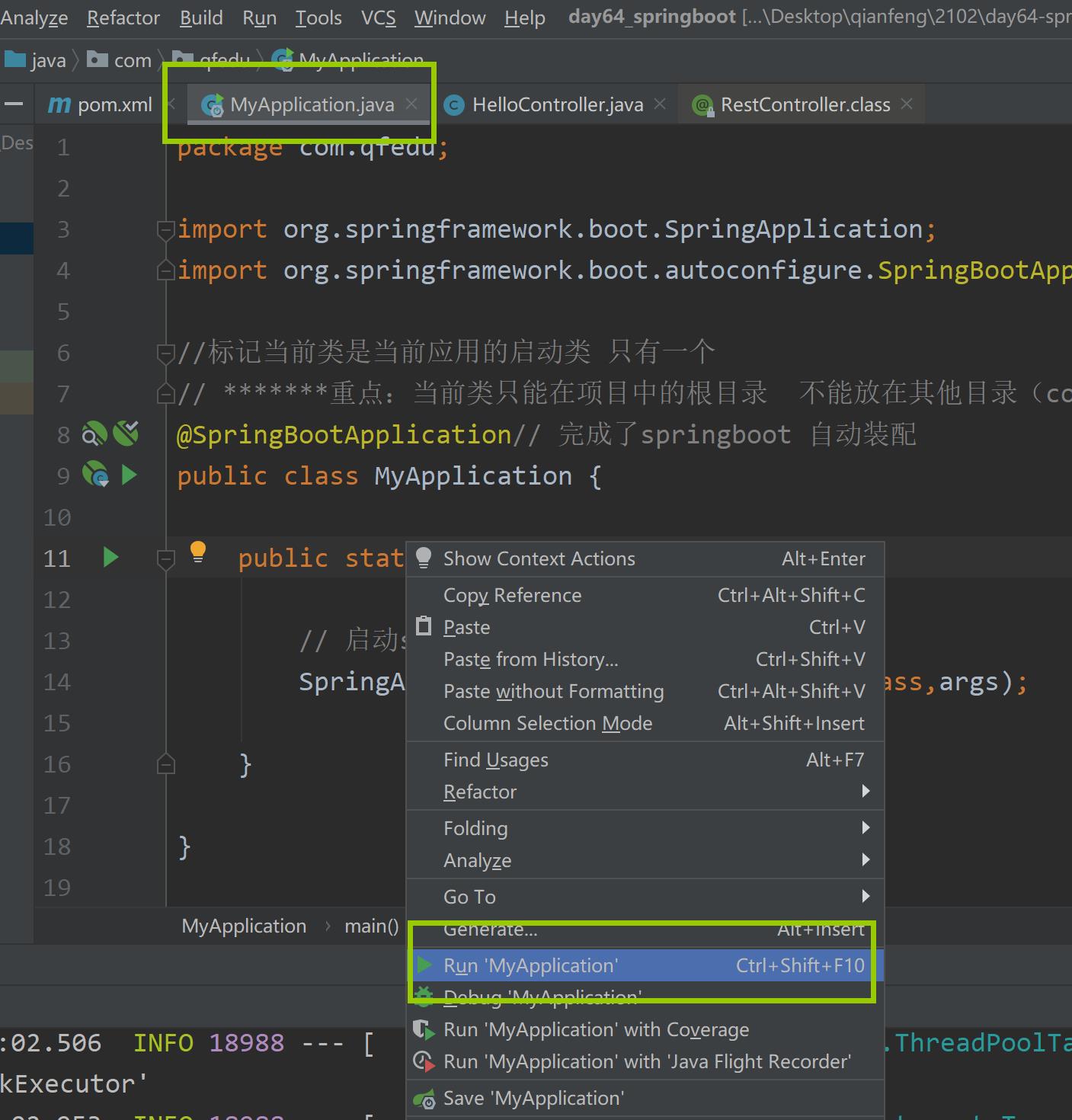
Task: Close the MyApplication.java tab
Action: pyautogui.click(x=411, y=104)
